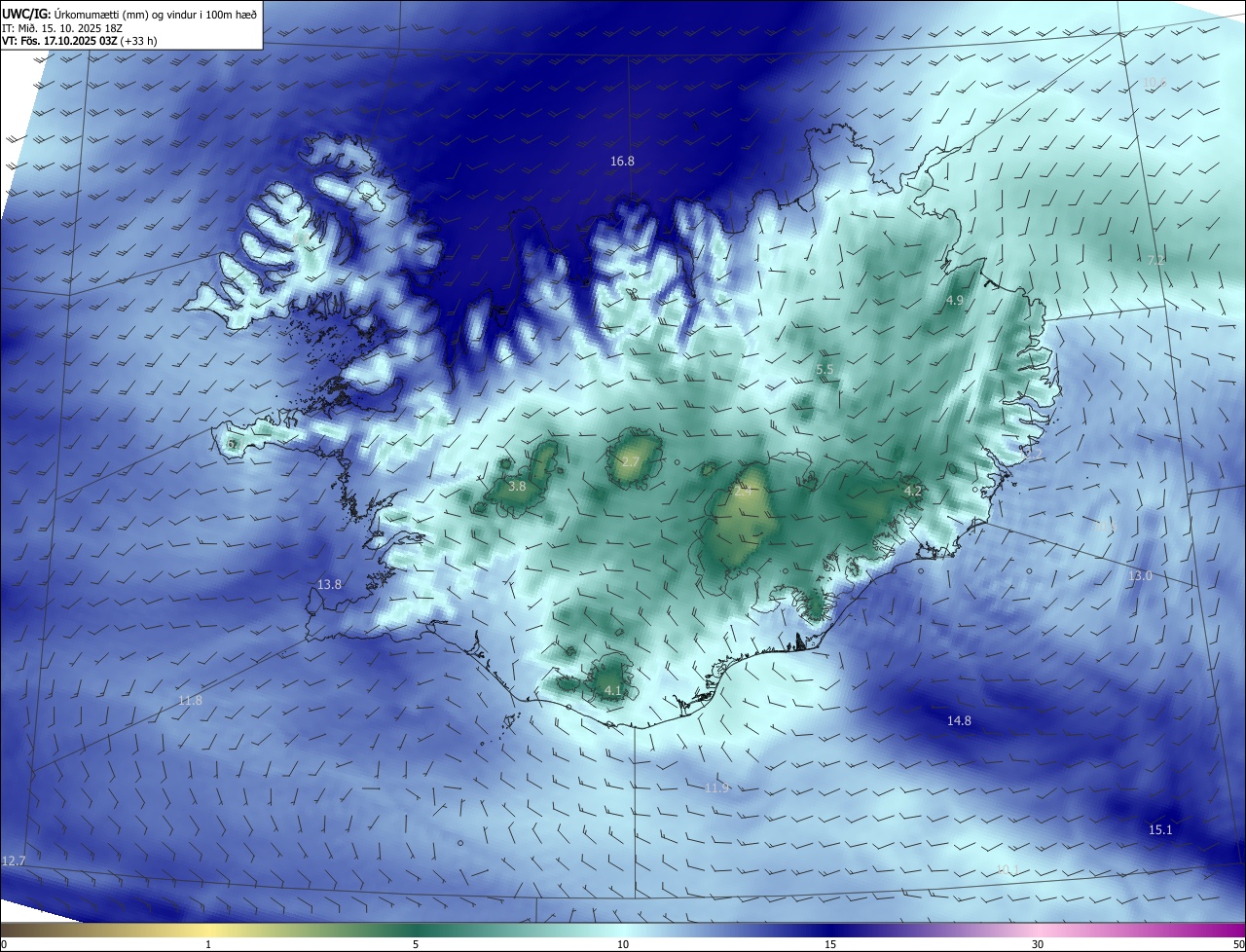Click the 50 label ending the color scale
Viewport: 1246px width, 952px height.
1238,944
